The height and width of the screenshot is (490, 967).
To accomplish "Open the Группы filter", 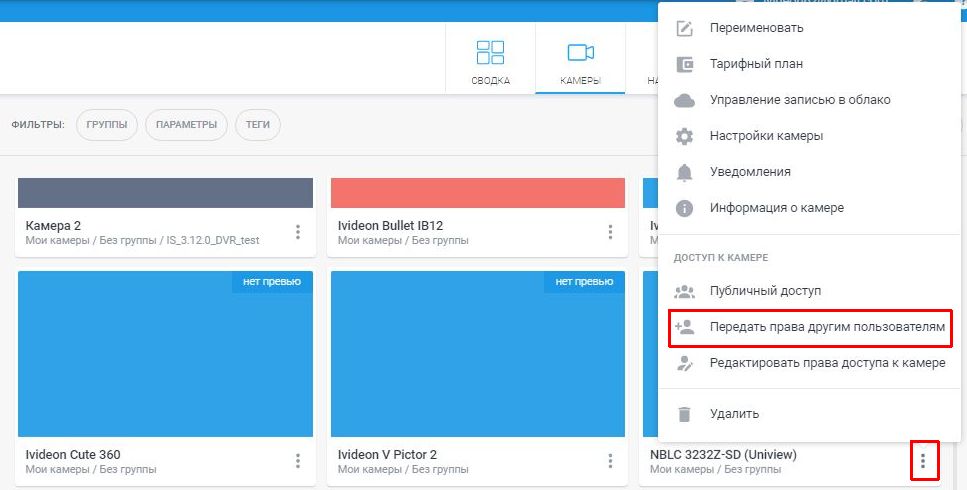I will point(107,125).
